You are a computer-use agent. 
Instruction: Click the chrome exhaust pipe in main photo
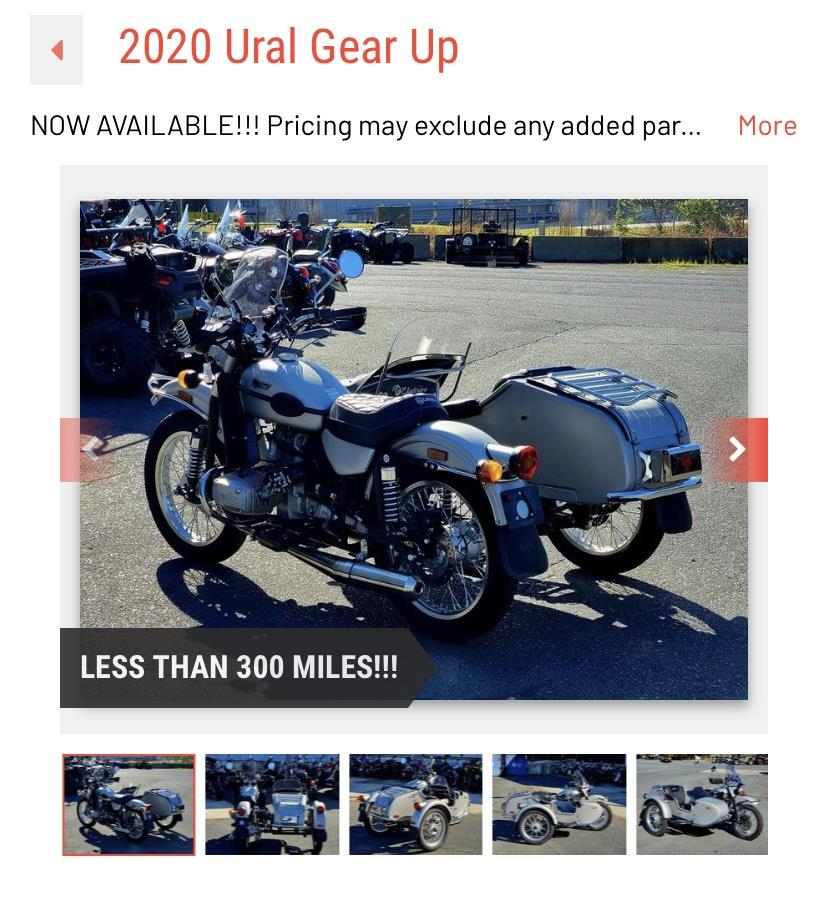click(356, 570)
